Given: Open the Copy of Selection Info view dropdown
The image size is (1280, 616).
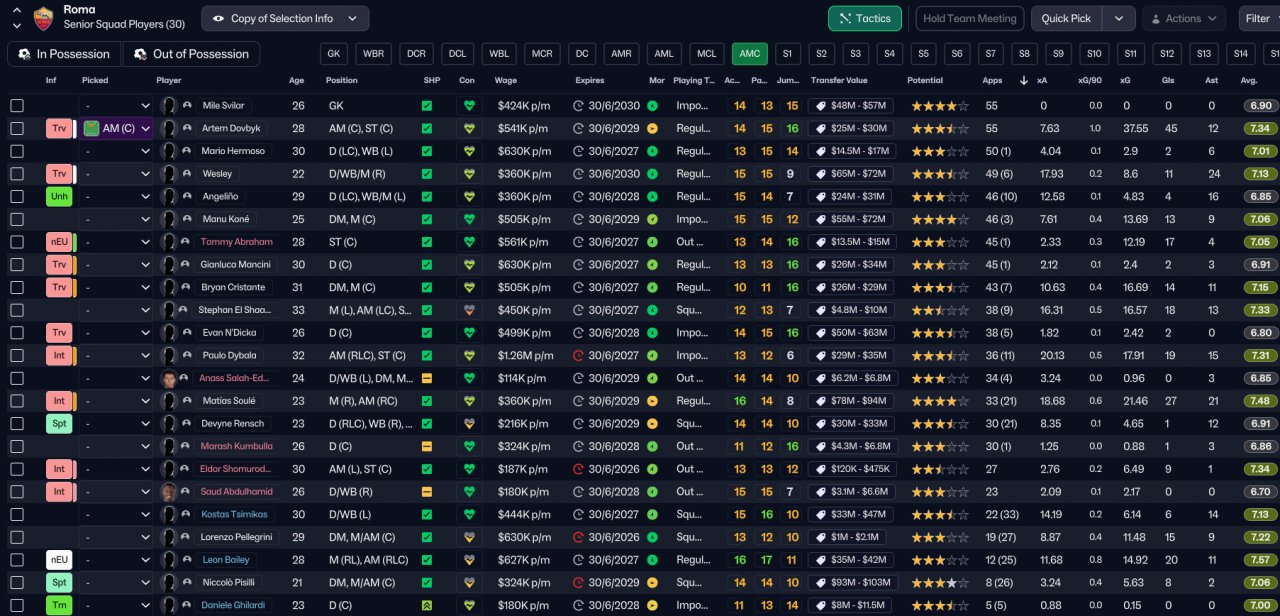Looking at the screenshot, I should pyautogui.click(x=285, y=18).
